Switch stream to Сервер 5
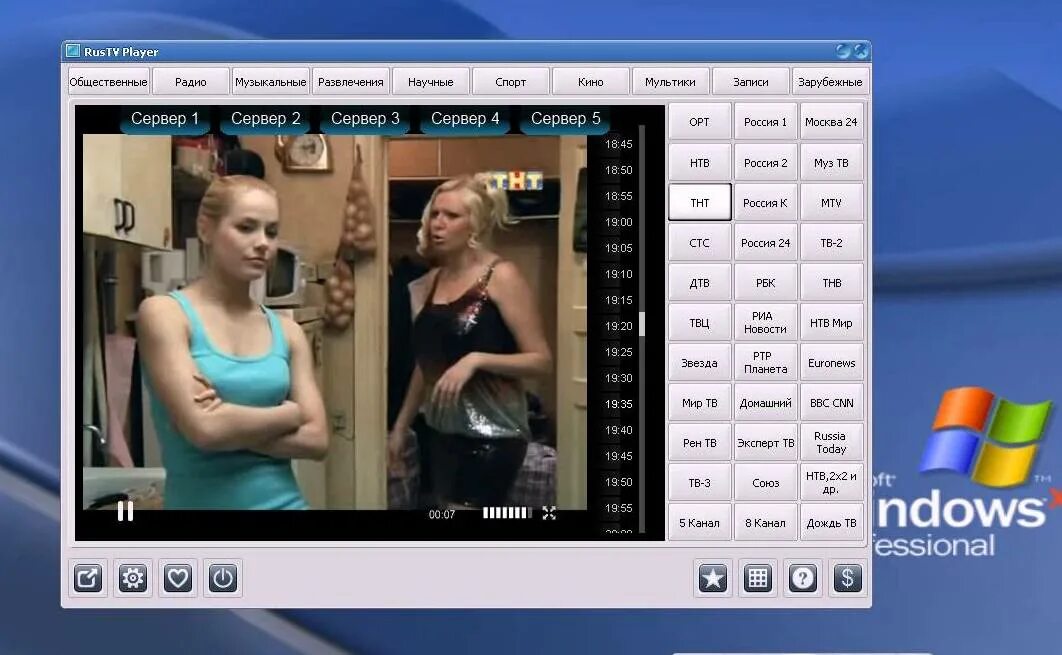The image size is (1062, 655). (566, 119)
